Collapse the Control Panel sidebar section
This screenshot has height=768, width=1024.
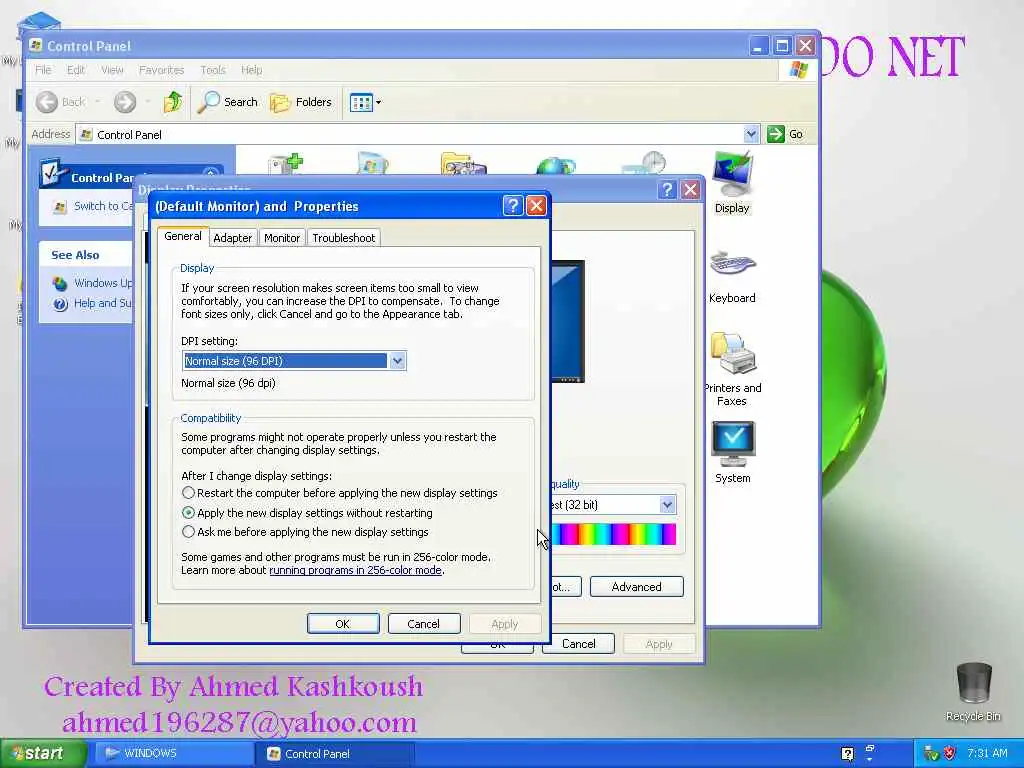point(210,173)
